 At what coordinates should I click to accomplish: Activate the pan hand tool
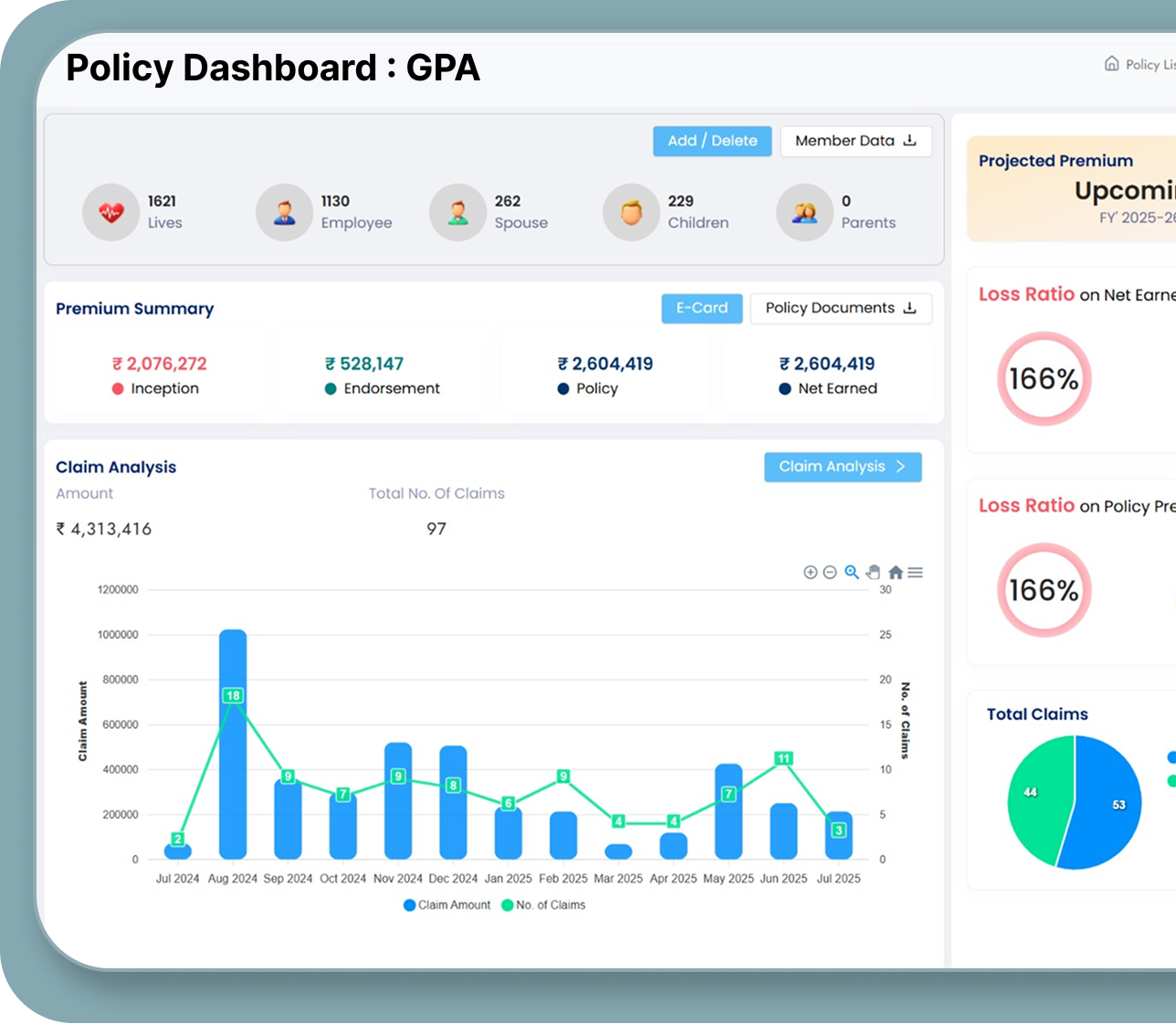point(873,572)
